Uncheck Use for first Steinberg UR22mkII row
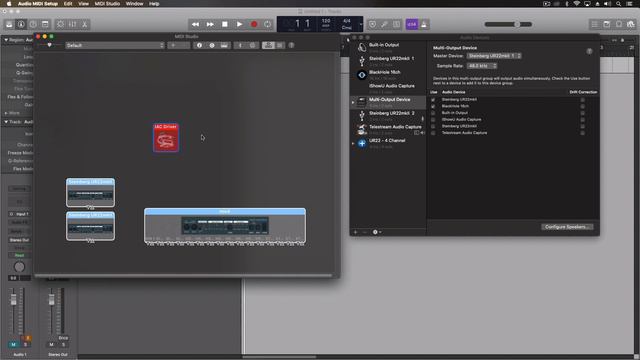 click(x=433, y=100)
